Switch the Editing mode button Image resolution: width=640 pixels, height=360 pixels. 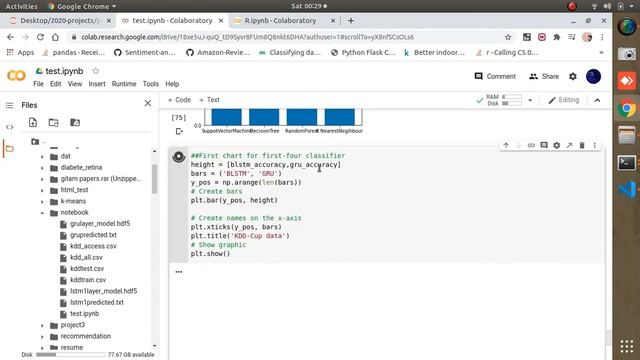coord(563,100)
